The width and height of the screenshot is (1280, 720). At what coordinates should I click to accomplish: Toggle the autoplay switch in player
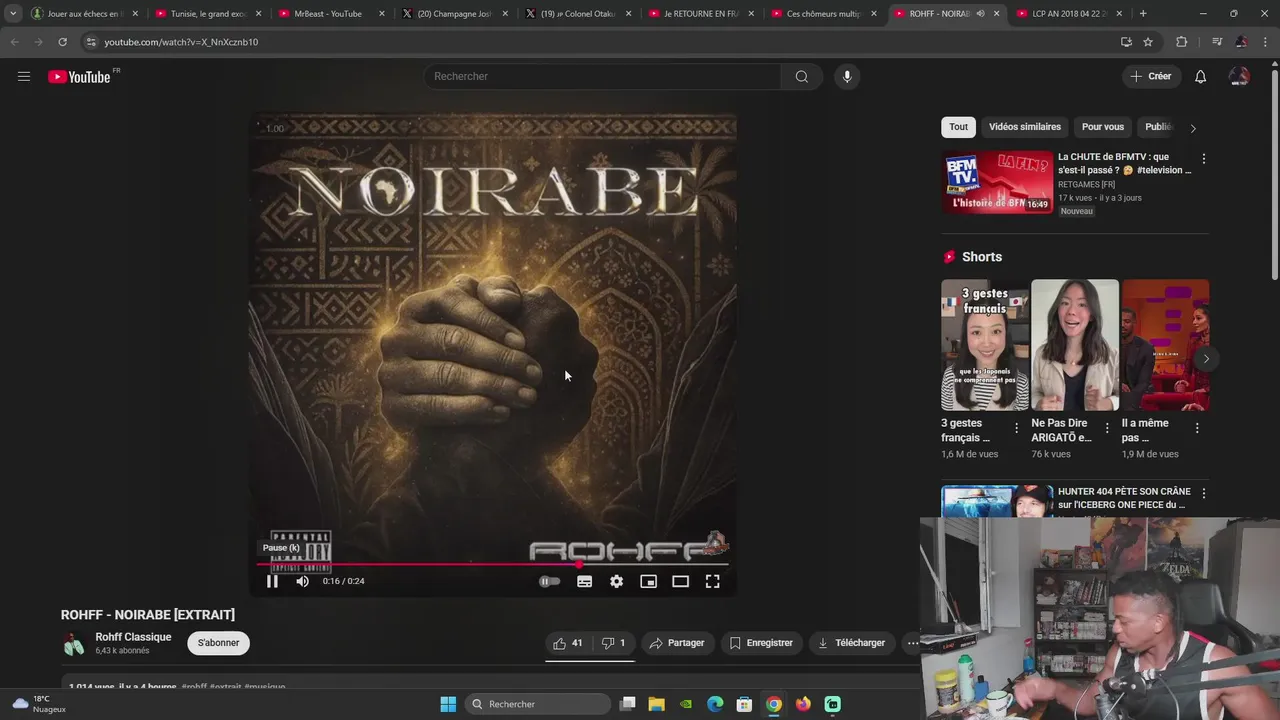click(x=549, y=581)
